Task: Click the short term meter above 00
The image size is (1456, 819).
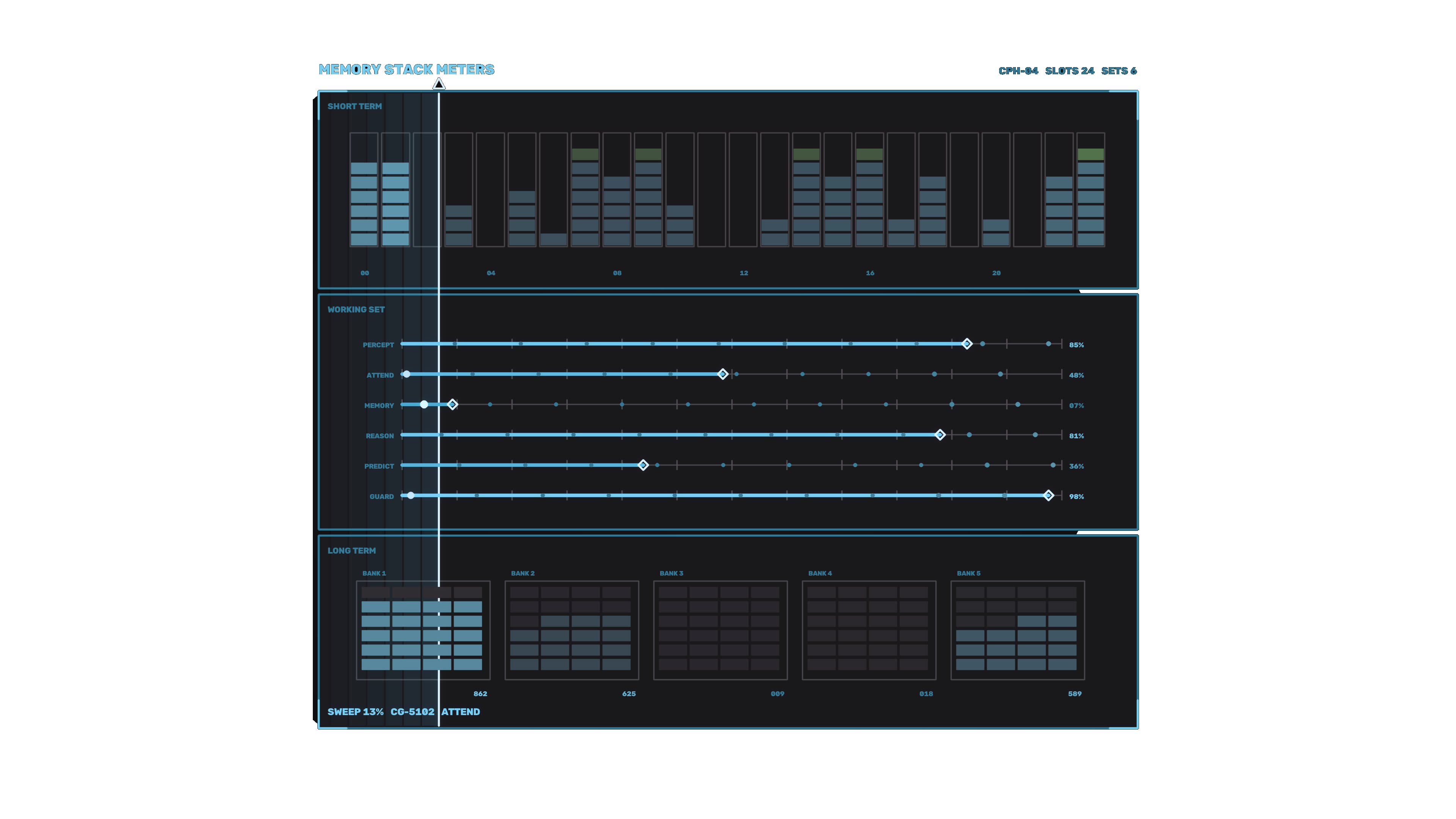Action: [364, 190]
